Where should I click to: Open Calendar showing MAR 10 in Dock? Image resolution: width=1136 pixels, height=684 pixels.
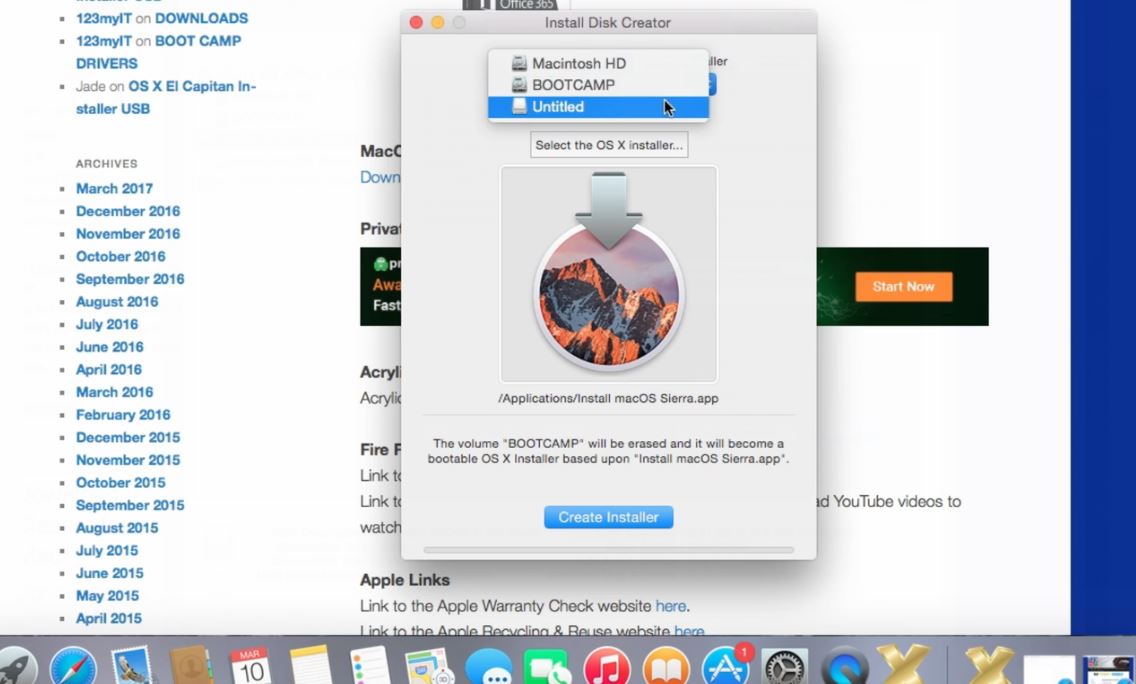tap(251, 667)
